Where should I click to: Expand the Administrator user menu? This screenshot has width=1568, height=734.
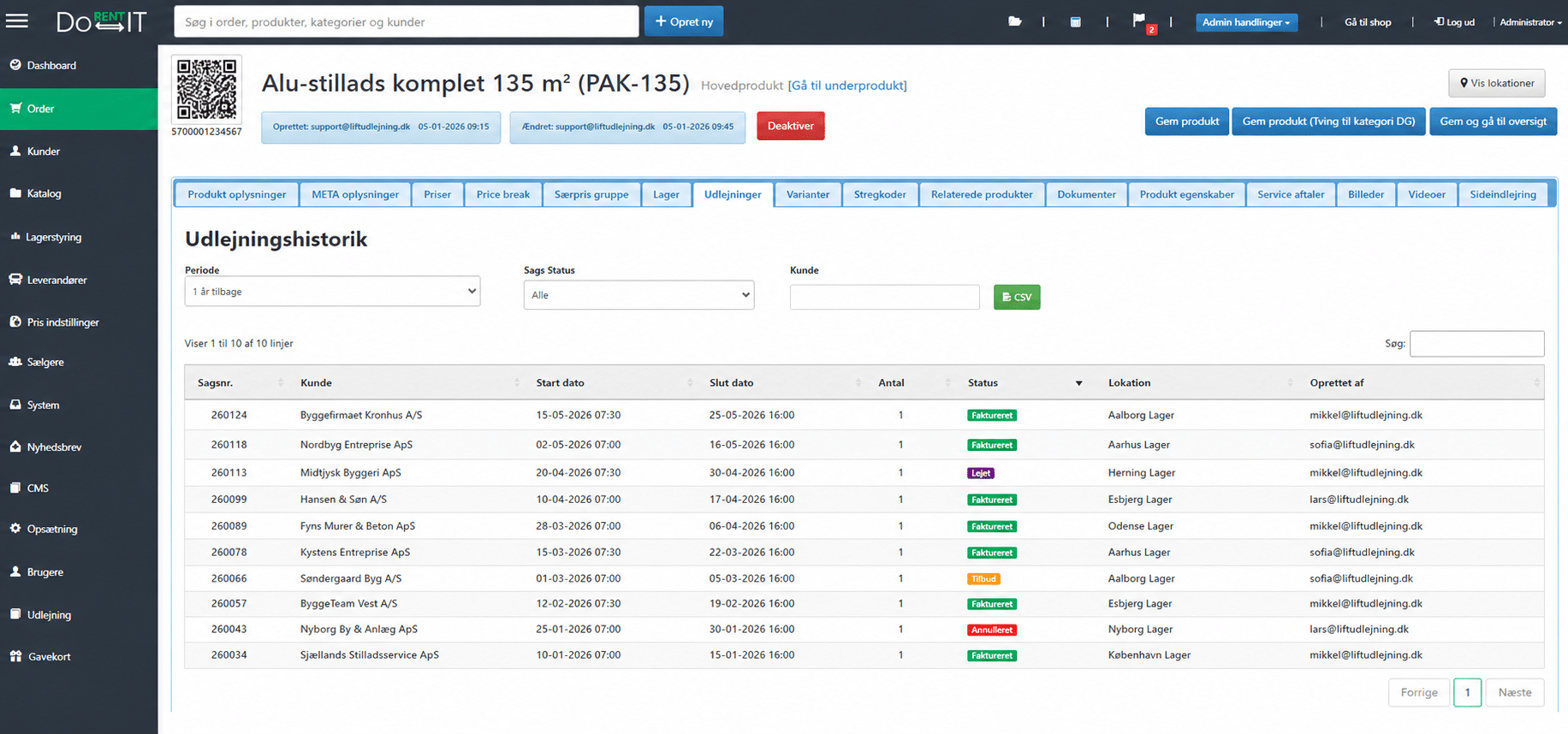coord(1530,22)
